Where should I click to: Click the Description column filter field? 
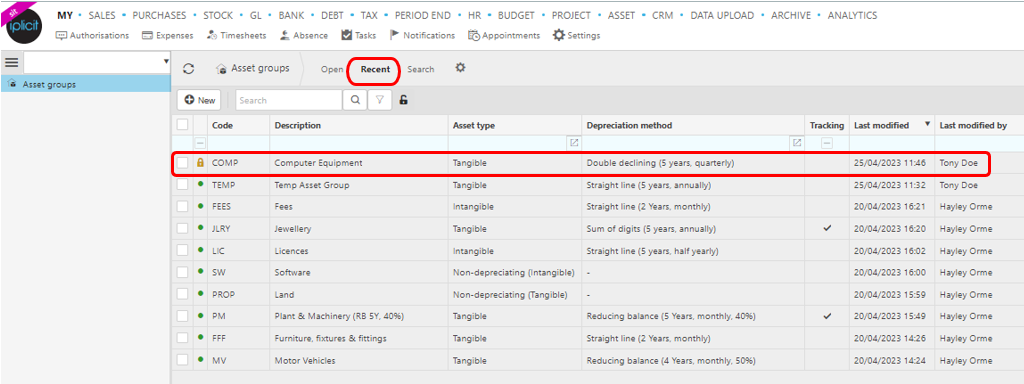[x=359, y=142]
